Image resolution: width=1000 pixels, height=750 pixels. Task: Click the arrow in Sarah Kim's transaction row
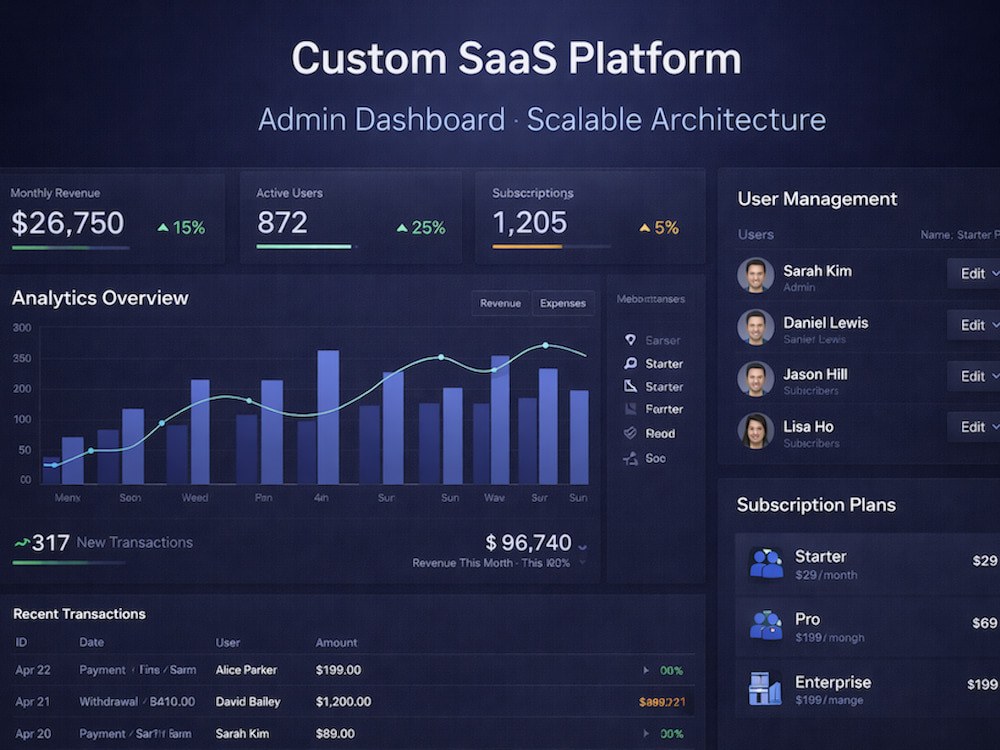(x=646, y=733)
